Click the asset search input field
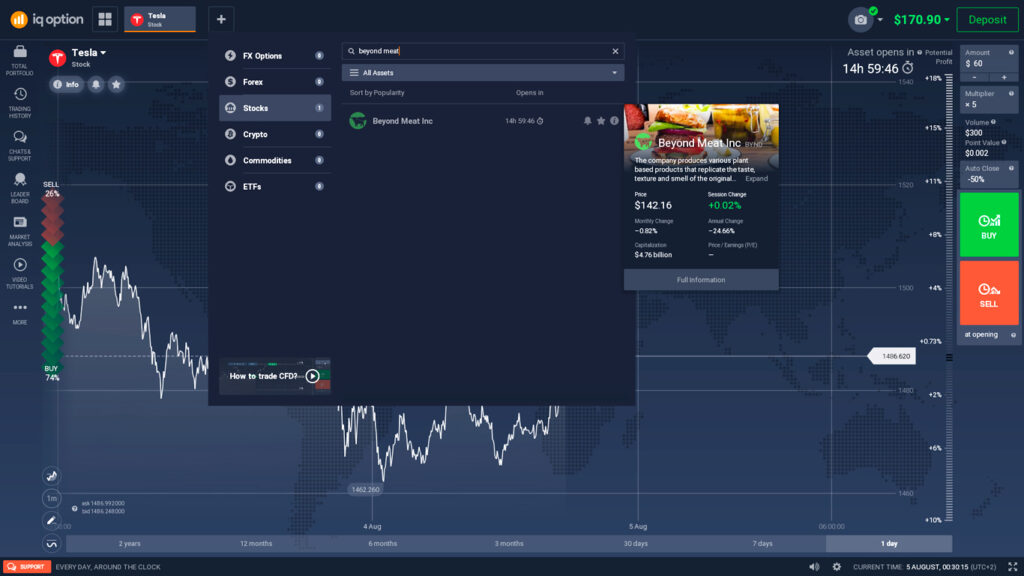This screenshot has height=576, width=1024. [x=482, y=51]
